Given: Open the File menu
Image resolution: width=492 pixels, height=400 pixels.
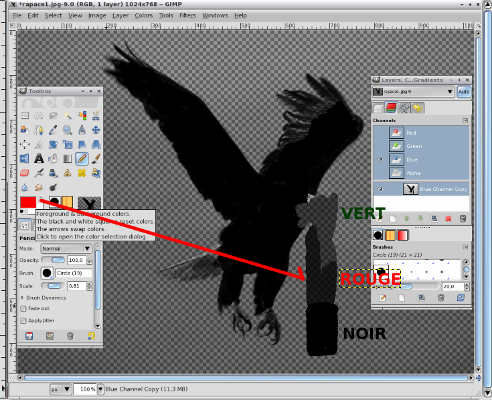Looking at the screenshot, I should (17, 16).
